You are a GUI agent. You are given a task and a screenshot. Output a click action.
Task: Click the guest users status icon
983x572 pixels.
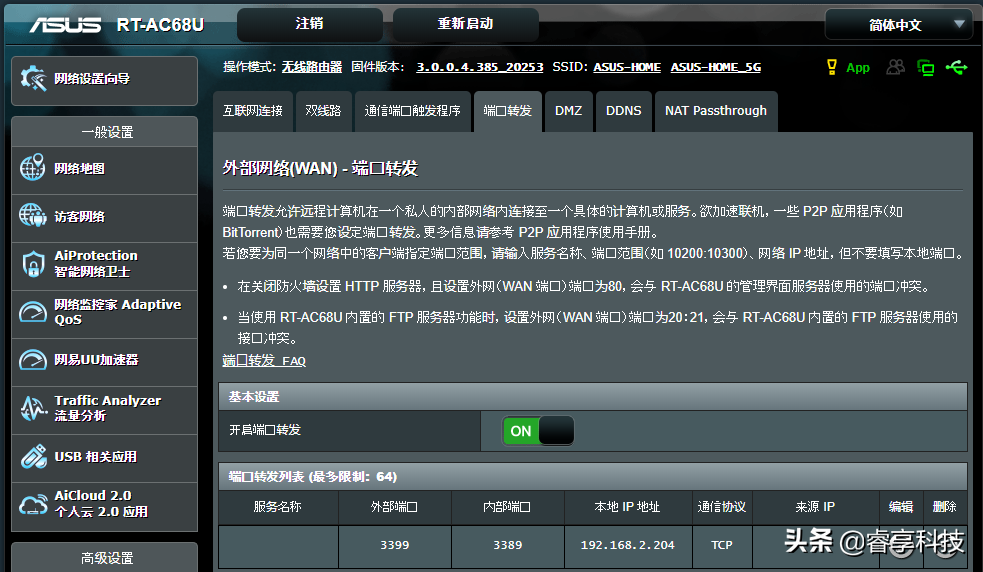[x=896, y=66]
